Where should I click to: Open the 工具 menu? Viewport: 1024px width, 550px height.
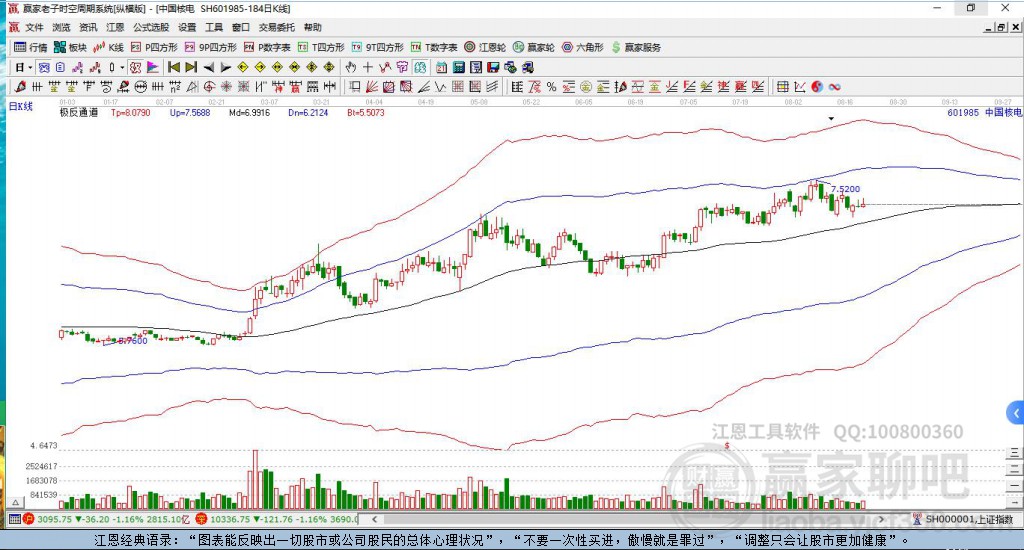[x=214, y=27]
